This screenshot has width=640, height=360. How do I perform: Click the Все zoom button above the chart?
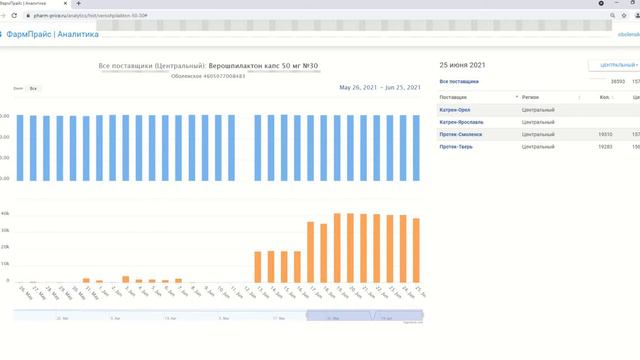point(33,89)
